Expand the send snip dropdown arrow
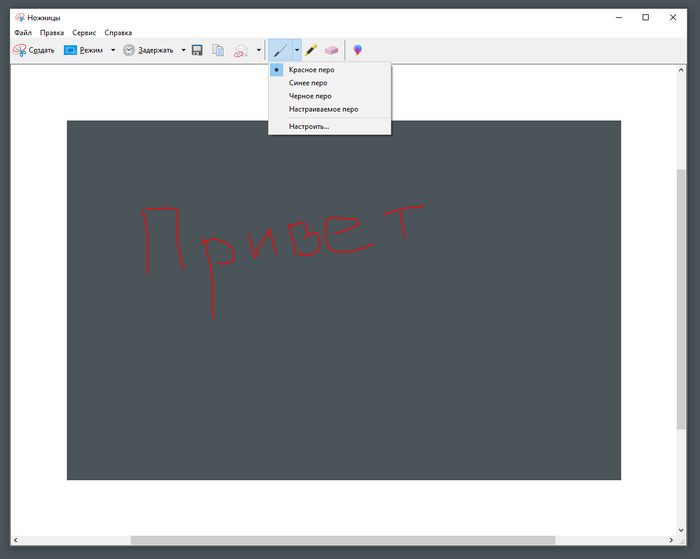Screen dimensions: 700x559 [x=258, y=50]
